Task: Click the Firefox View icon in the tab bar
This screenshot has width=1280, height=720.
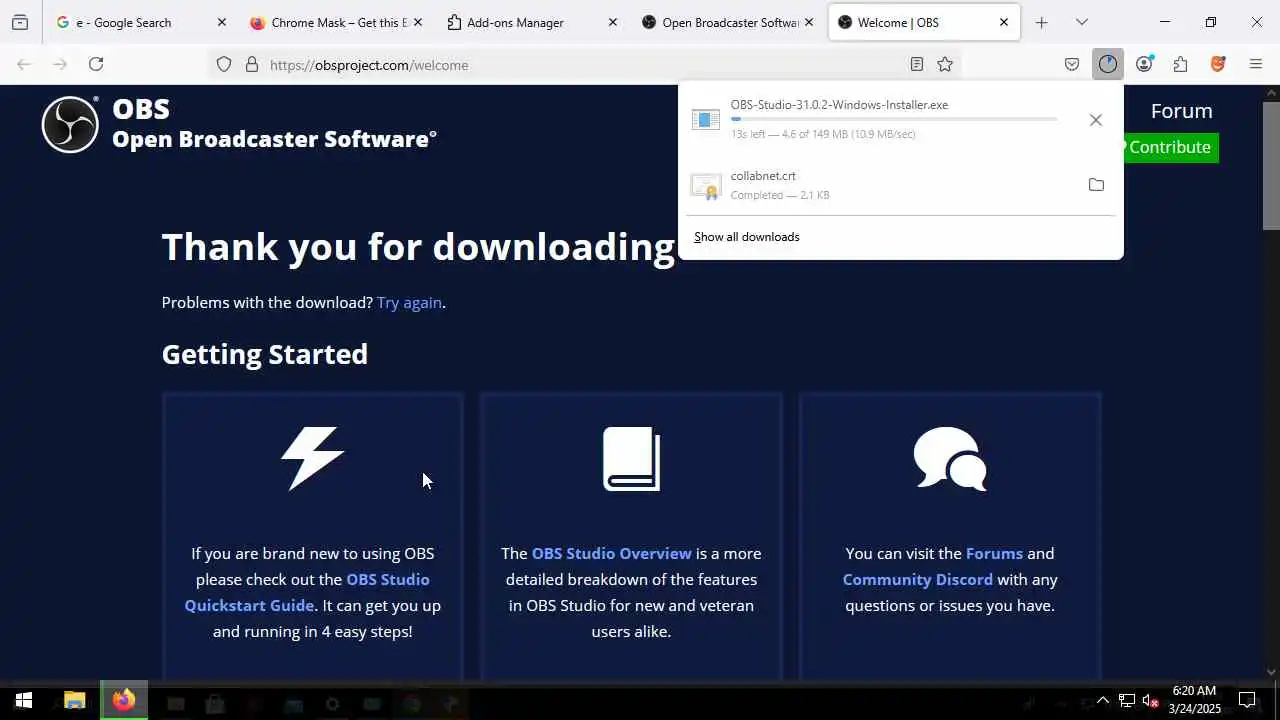Action: [20, 22]
